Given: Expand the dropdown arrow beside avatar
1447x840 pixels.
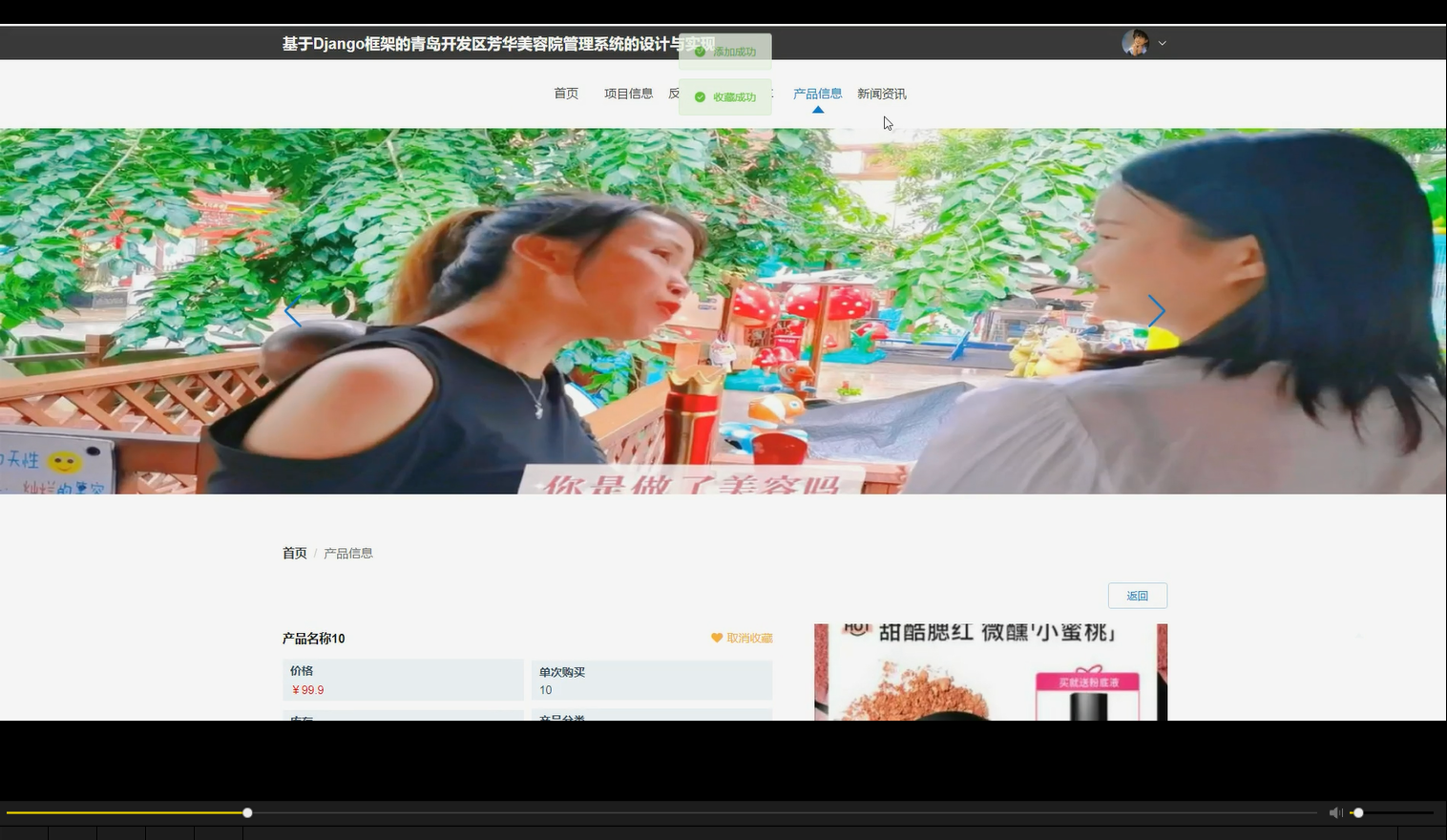Looking at the screenshot, I should (1162, 43).
